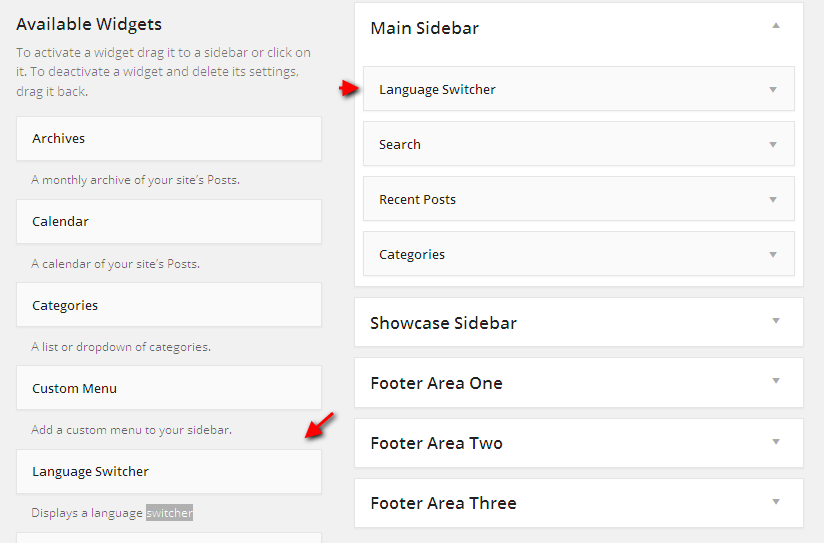Select Language Switcher in Available Widgets
The image size is (824, 543).
coord(169,472)
